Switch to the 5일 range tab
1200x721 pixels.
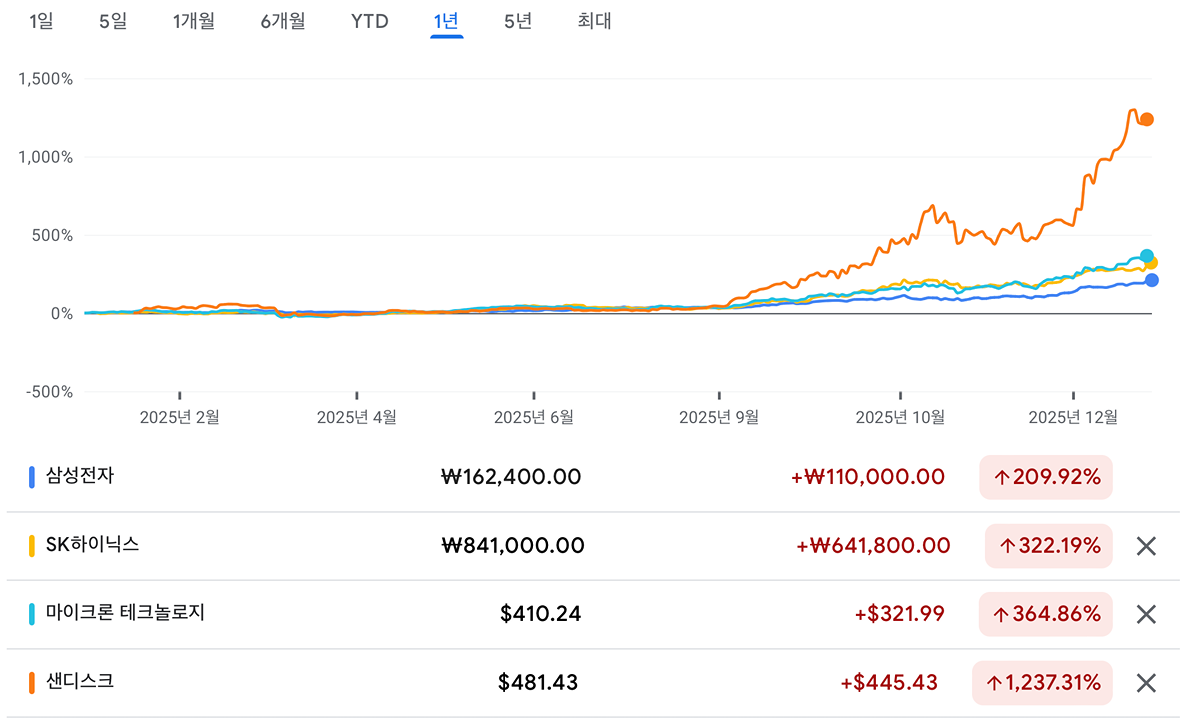[113, 21]
